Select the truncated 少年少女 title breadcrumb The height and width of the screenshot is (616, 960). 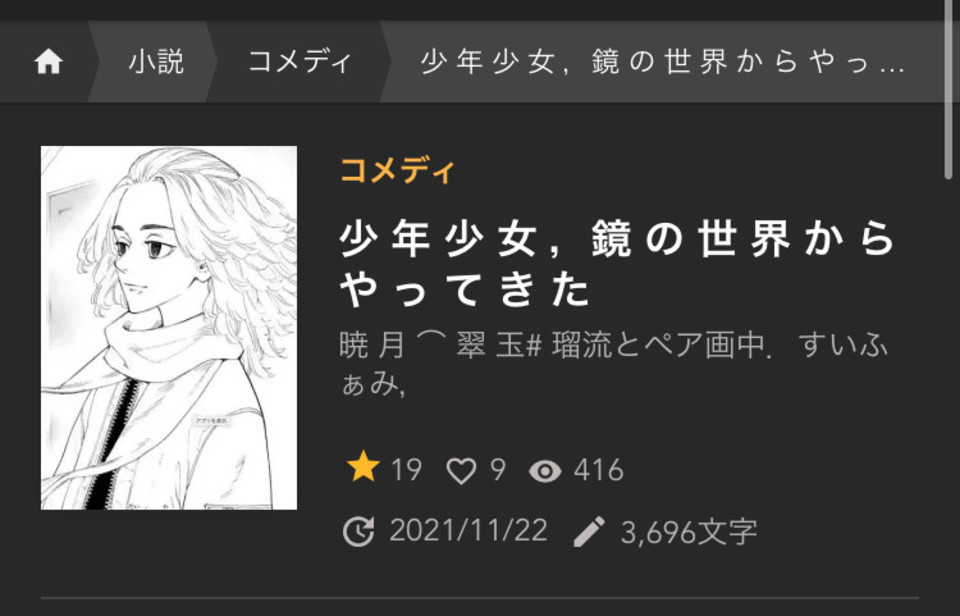(x=663, y=62)
